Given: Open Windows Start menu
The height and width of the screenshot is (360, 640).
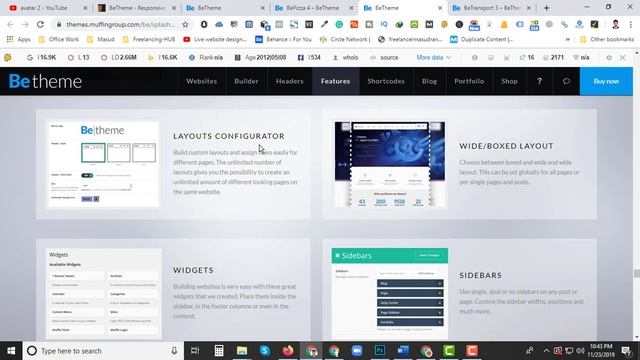Looking at the screenshot, I should [11, 351].
